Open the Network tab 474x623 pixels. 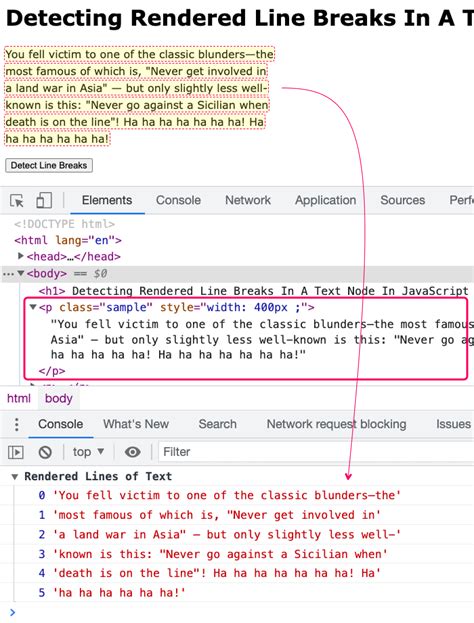tap(248, 200)
